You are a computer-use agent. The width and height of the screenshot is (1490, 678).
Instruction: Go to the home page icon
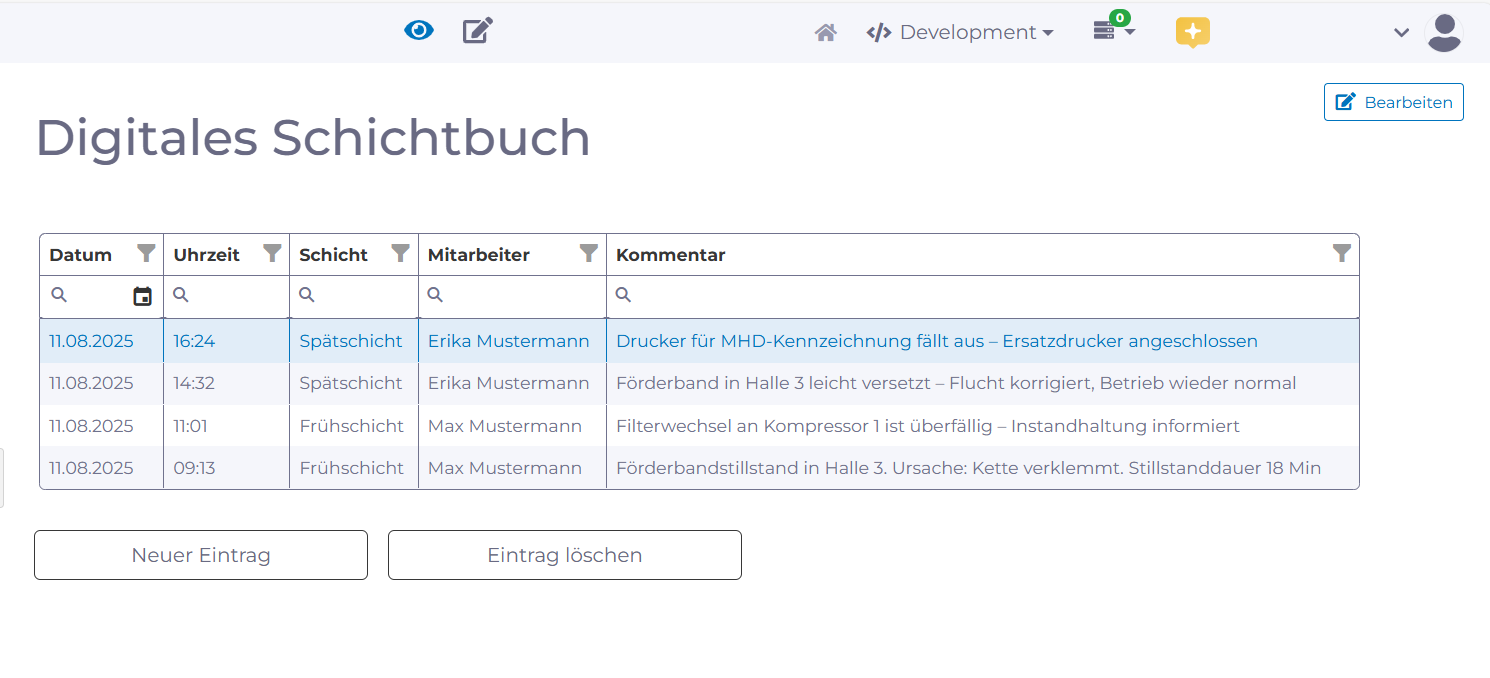[x=825, y=33]
